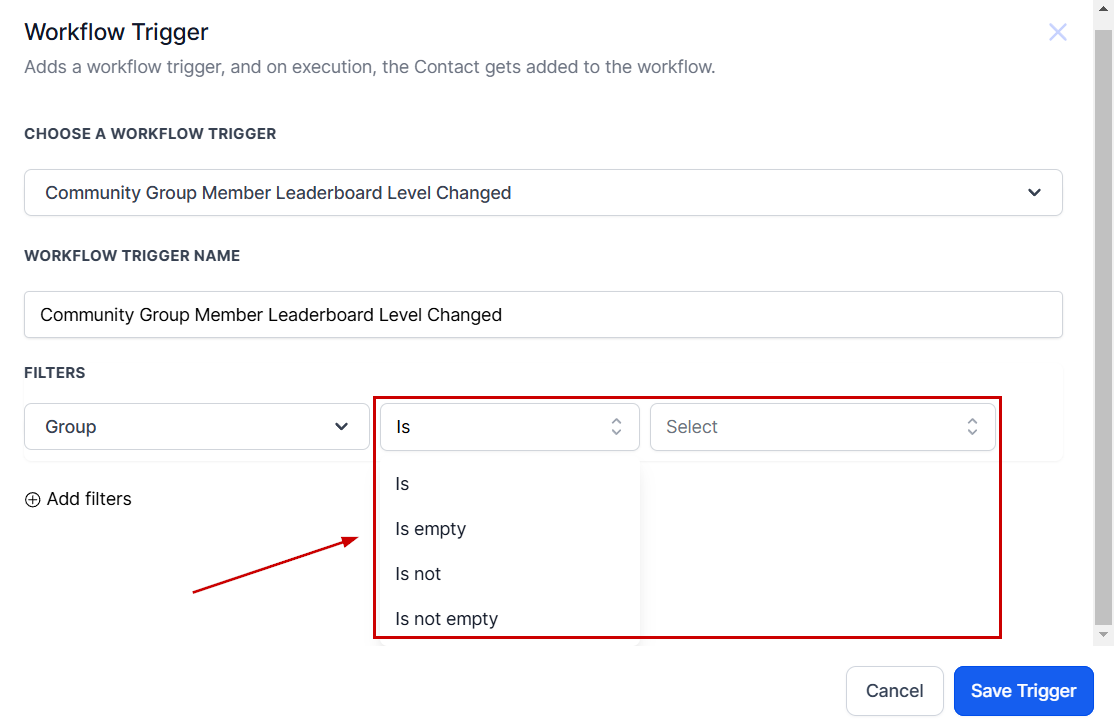Click the scrollbar up arrow
1114x727 pixels.
tap(1103, 8)
